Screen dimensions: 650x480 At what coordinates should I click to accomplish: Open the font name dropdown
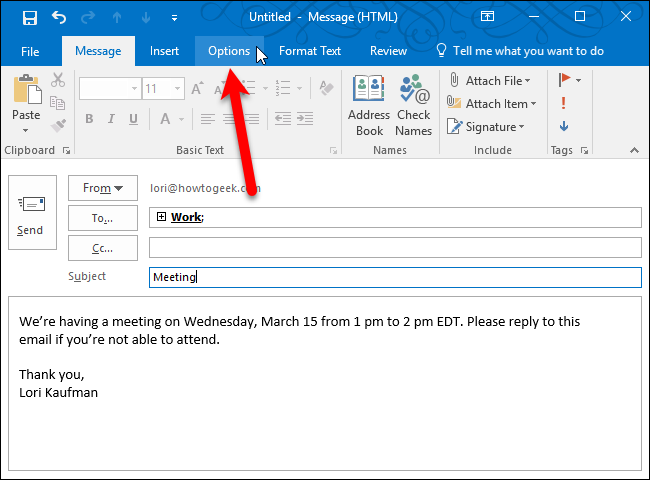click(x=134, y=88)
